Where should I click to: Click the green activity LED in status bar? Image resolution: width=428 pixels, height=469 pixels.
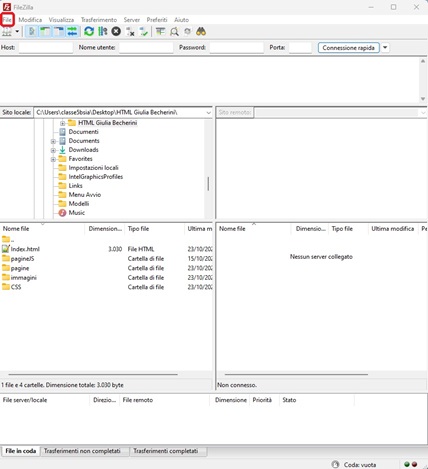pyautogui.click(x=407, y=464)
